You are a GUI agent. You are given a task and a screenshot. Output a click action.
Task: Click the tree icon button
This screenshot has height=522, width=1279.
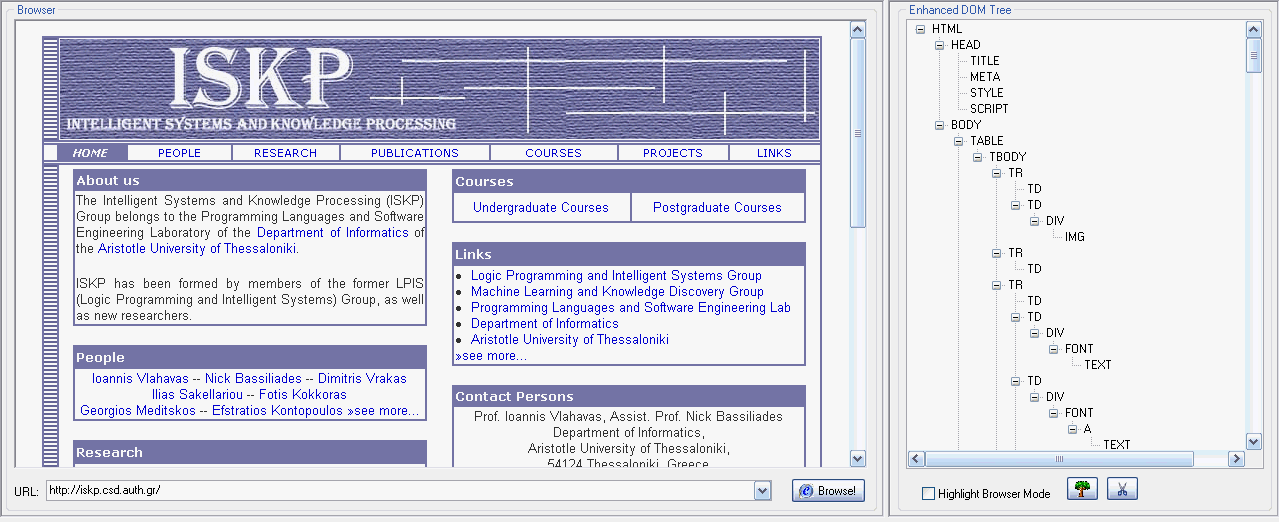point(1082,489)
